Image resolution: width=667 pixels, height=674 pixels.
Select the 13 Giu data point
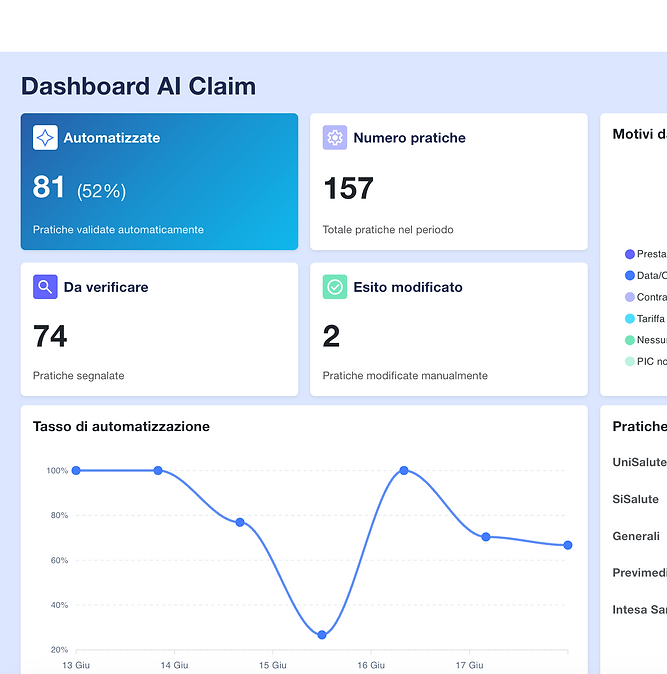[x=76, y=470]
